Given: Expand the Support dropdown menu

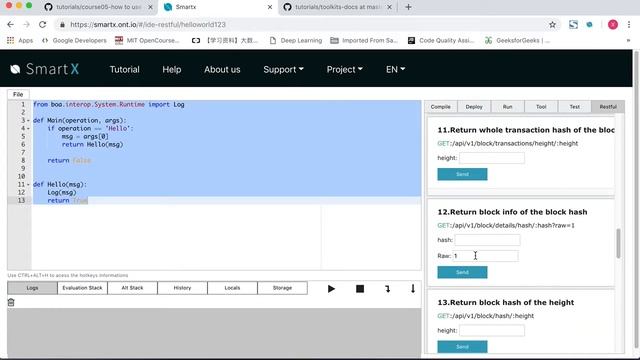Looking at the screenshot, I should point(283,69).
